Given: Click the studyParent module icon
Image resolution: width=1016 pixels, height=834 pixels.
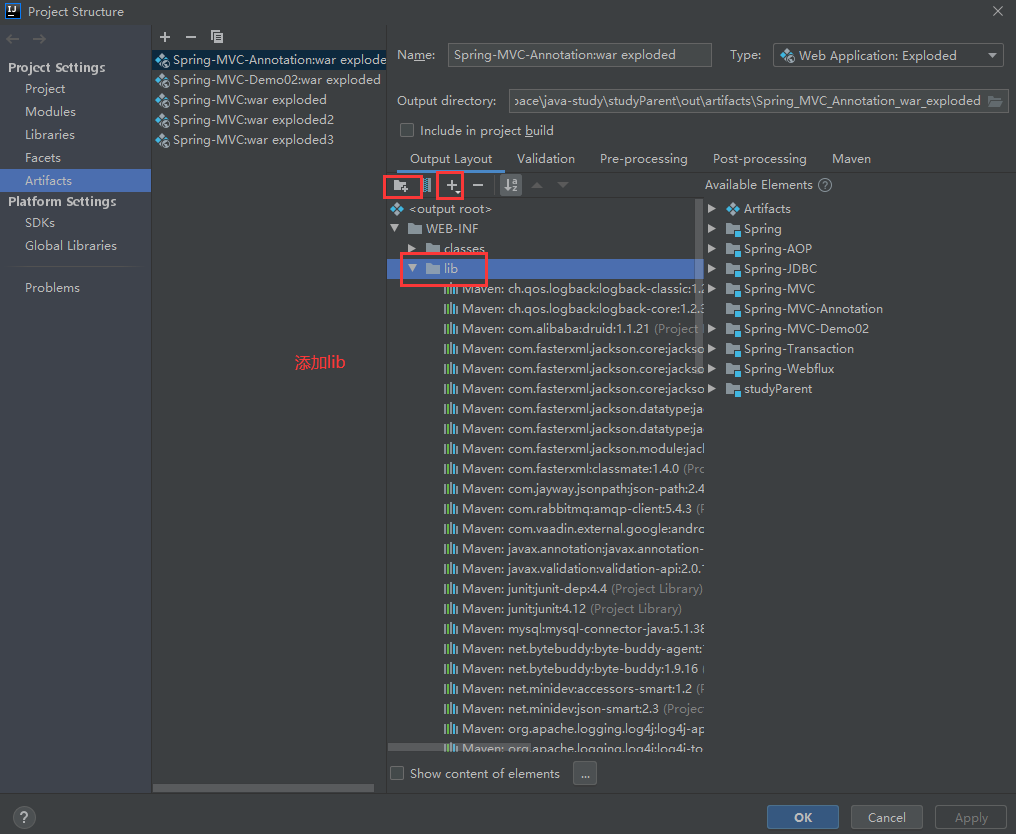Looking at the screenshot, I should [733, 389].
